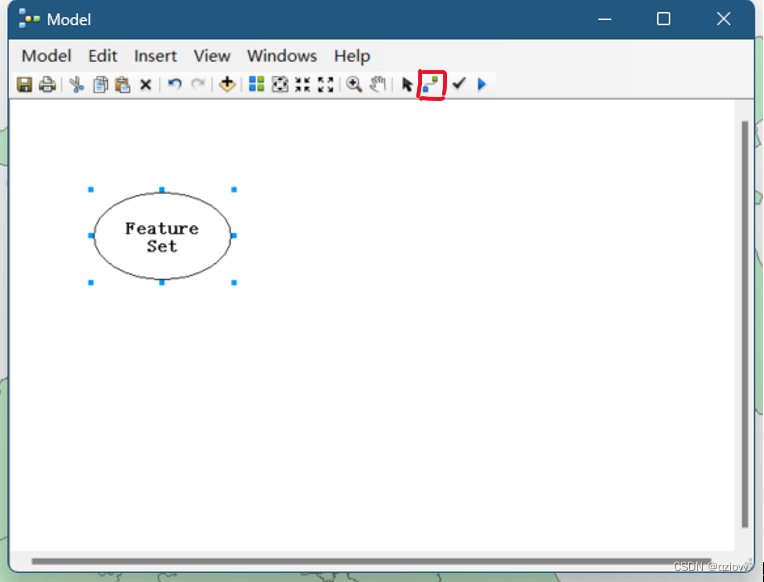The height and width of the screenshot is (582, 764).
Task: Open the Help menu
Action: tap(352, 57)
